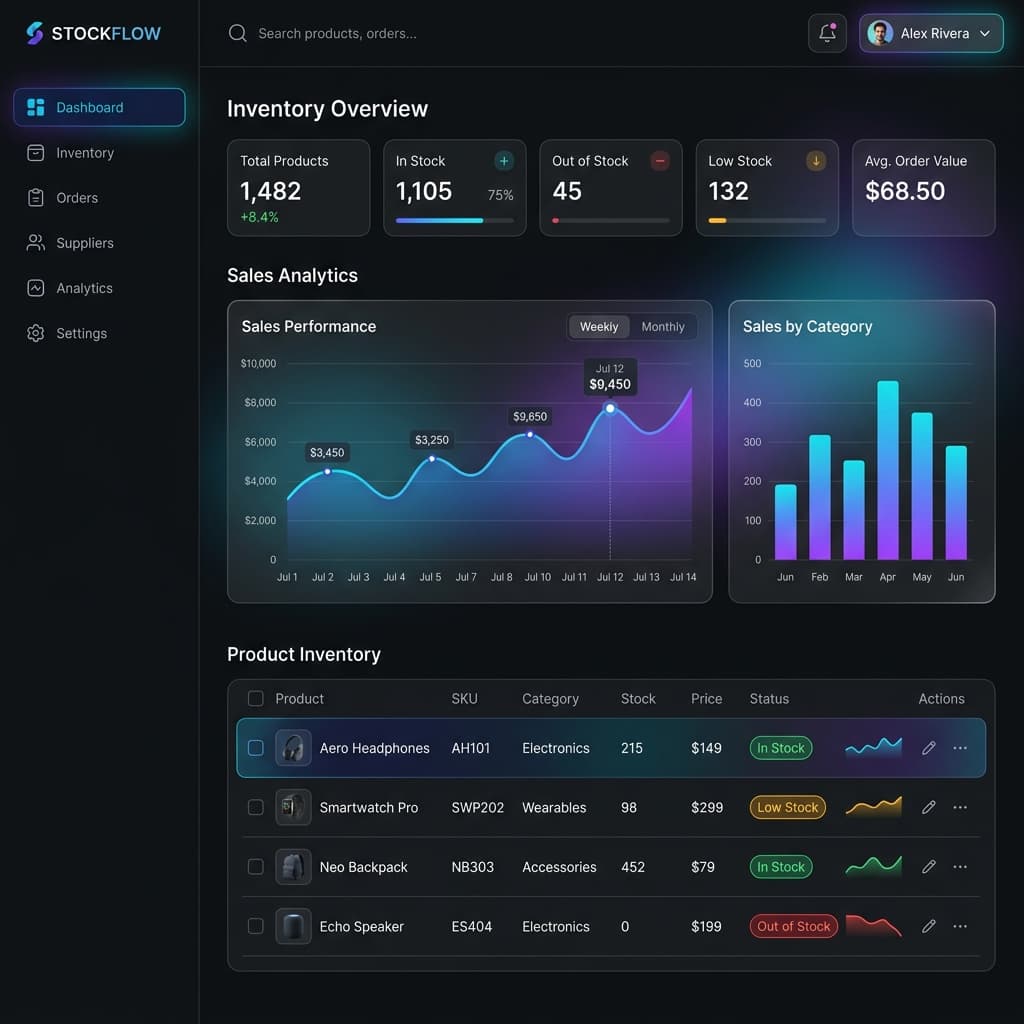Click the In Stock progress bar

[x=455, y=221]
